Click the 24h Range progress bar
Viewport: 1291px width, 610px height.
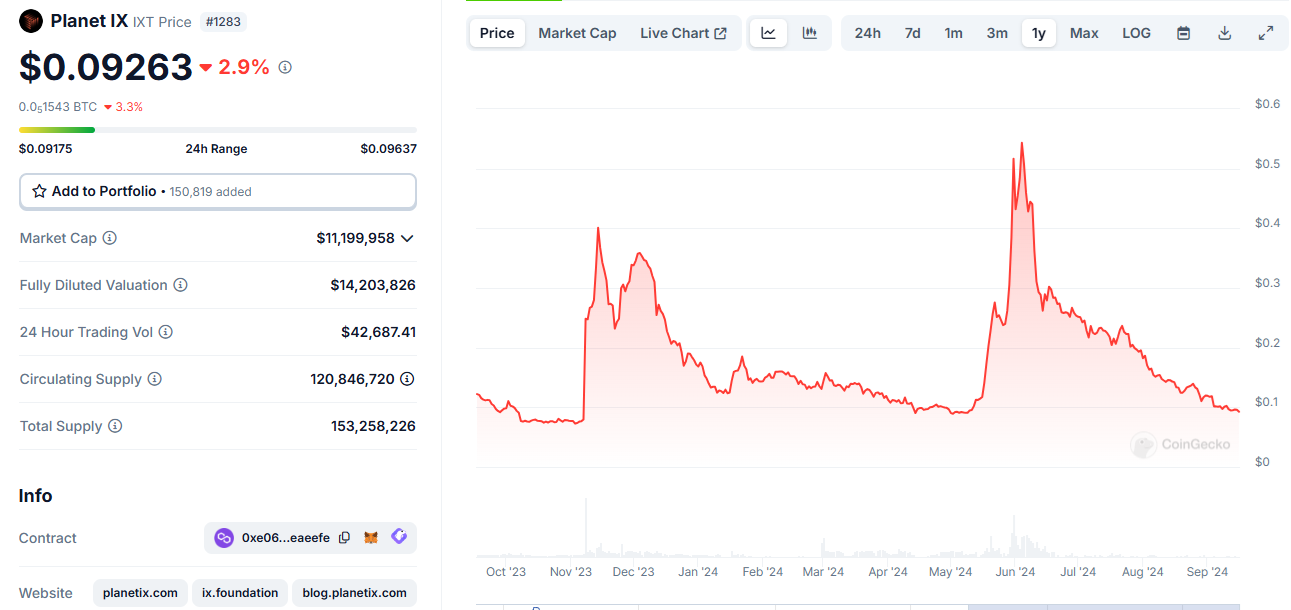(218, 130)
